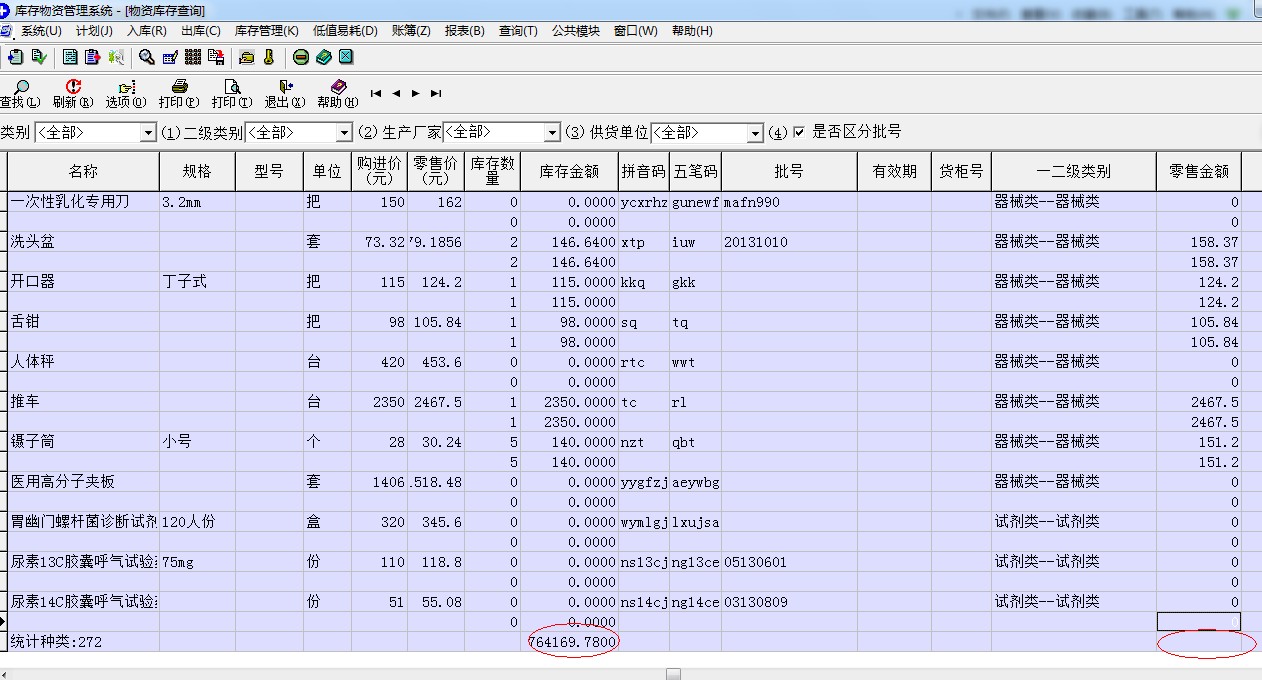Click the horizontal scrollbar thumb at the bottom

point(674,674)
